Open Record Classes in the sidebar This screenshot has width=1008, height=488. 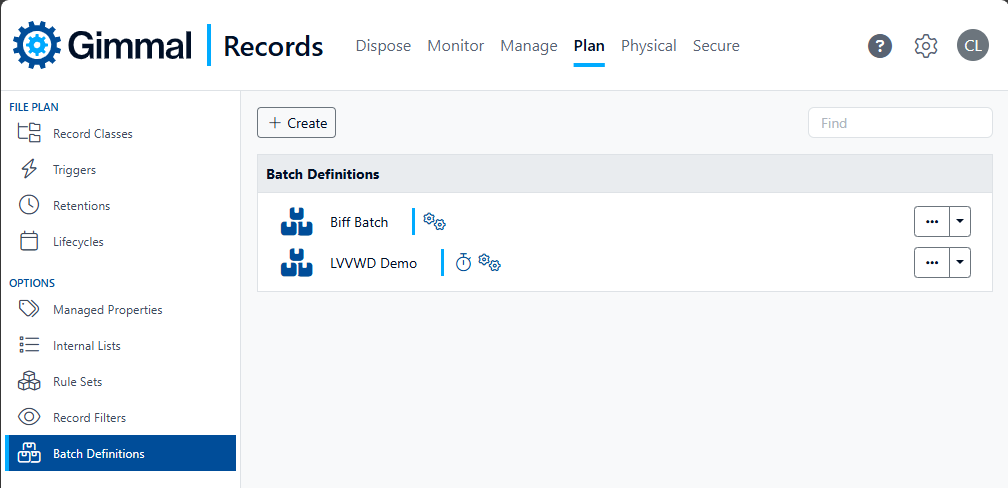(x=92, y=134)
